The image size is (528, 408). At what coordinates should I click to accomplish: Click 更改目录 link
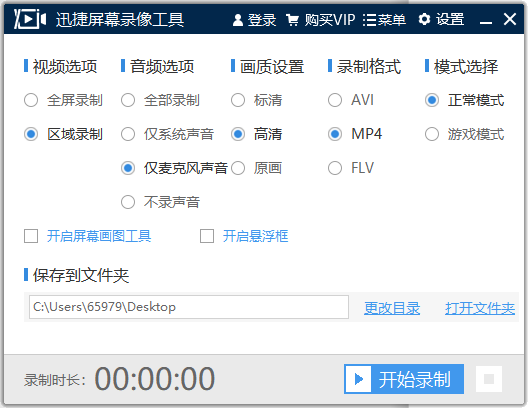pos(392,308)
